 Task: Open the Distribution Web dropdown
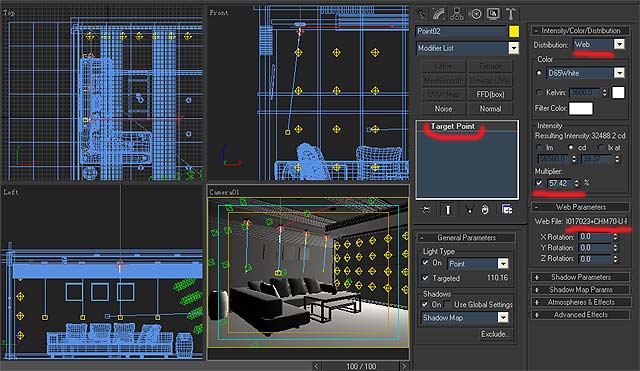coord(598,44)
